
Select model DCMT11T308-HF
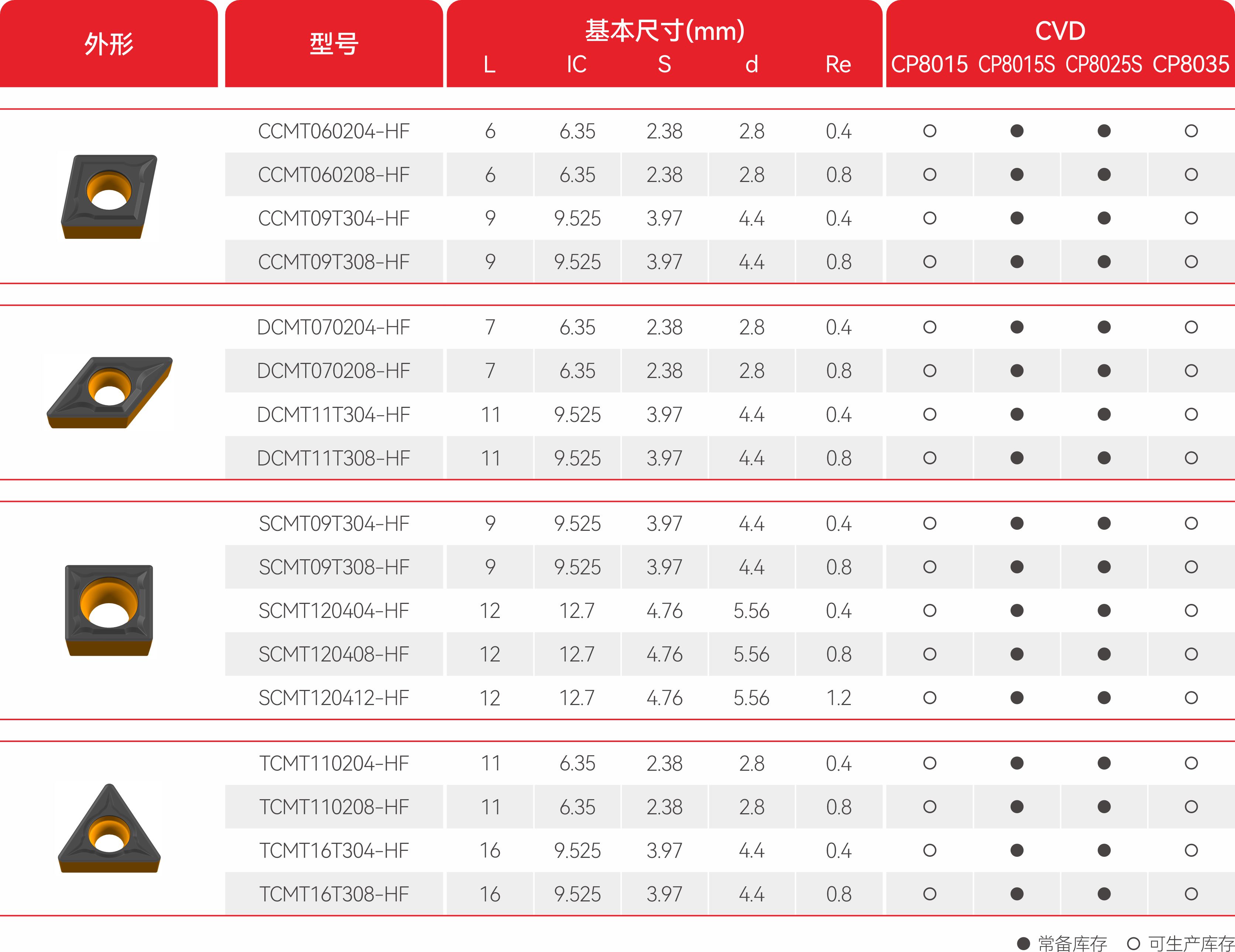334,458
